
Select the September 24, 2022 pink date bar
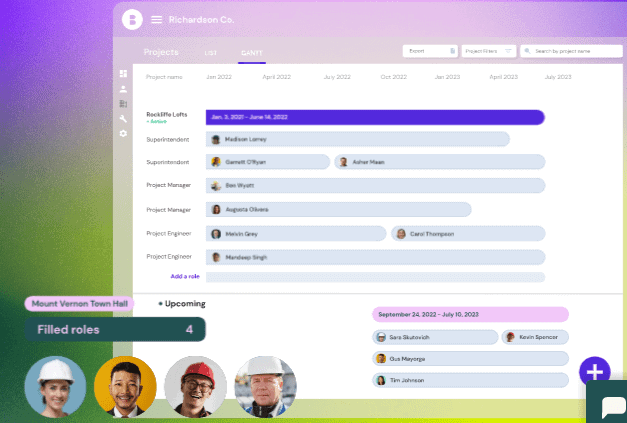coord(470,314)
